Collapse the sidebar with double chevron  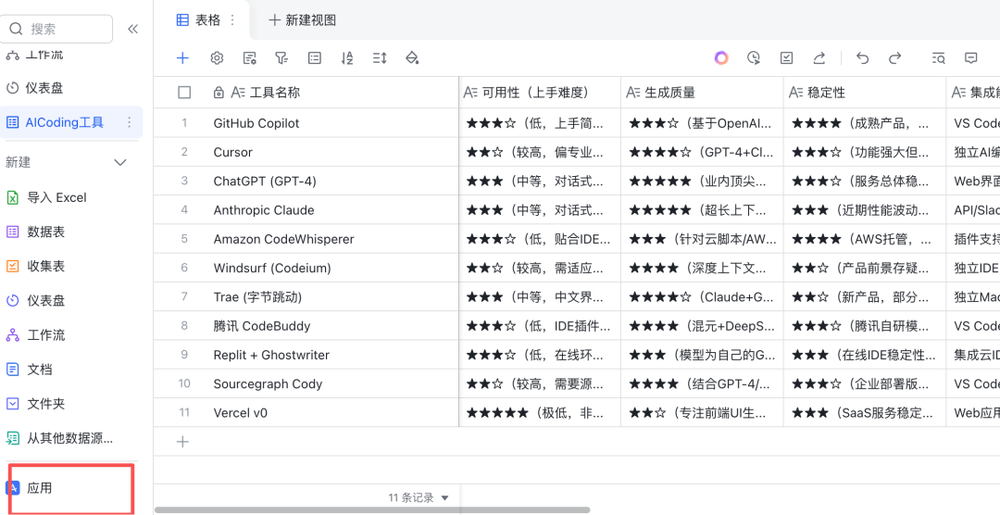click(133, 29)
